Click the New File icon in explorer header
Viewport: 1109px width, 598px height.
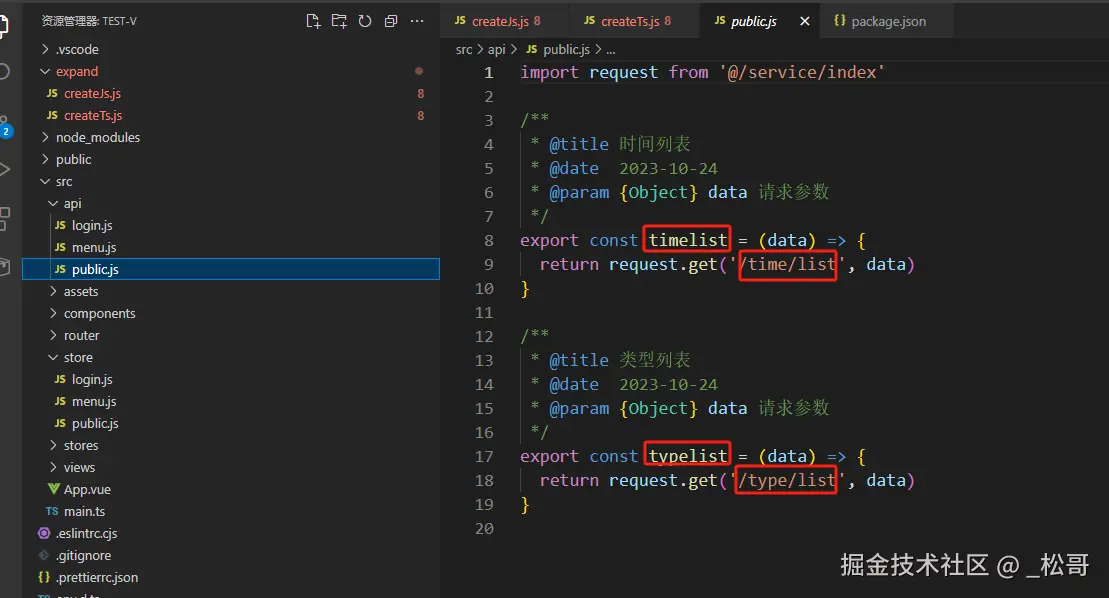point(313,21)
